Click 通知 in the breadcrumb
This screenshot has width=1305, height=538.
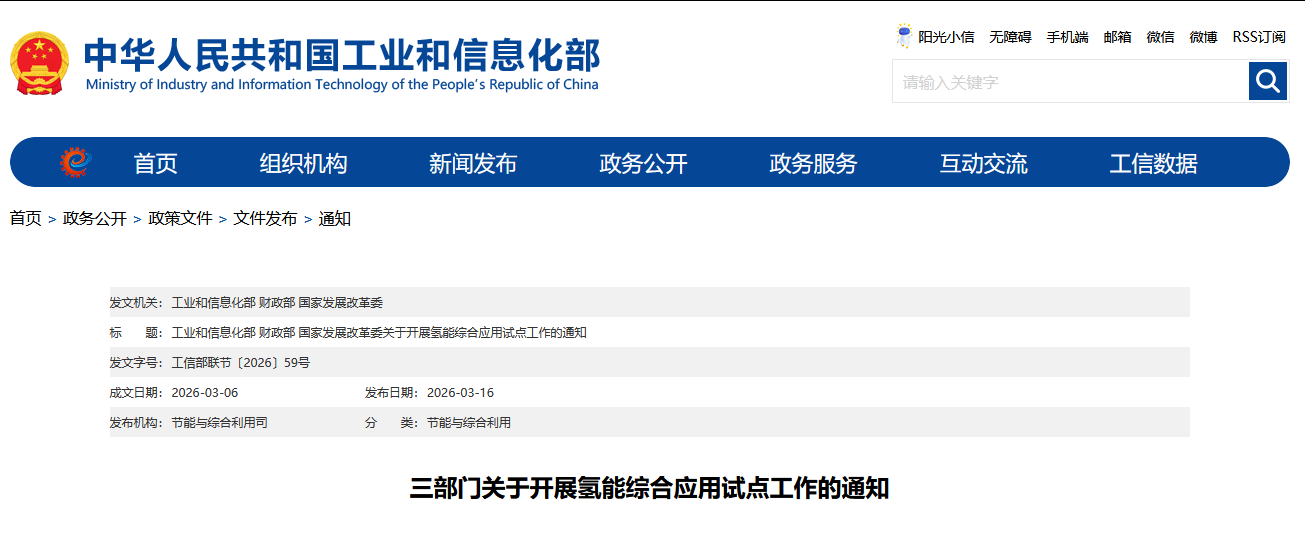tap(334, 219)
